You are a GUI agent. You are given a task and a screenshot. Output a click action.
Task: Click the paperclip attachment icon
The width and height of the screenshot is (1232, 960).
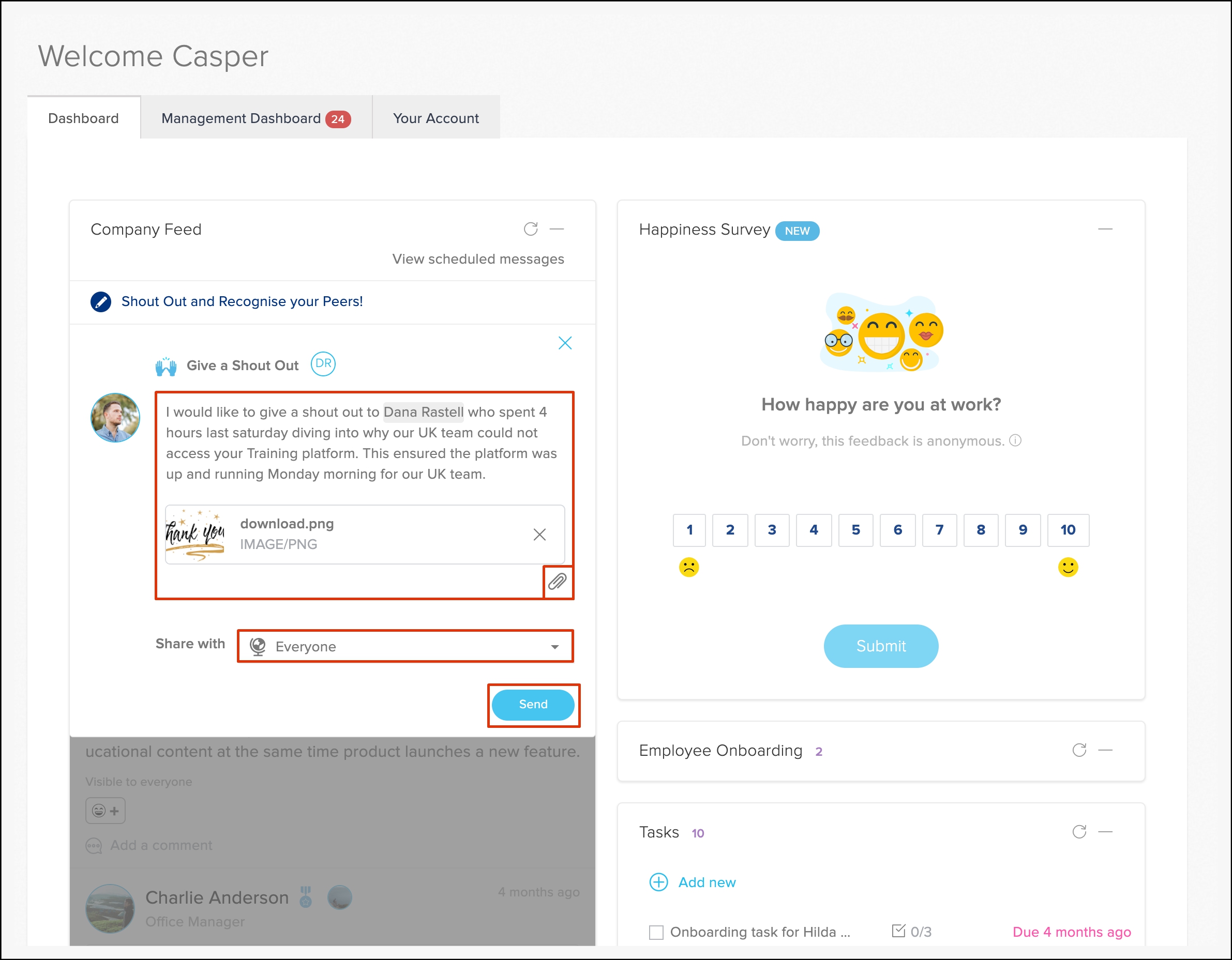coord(558,581)
